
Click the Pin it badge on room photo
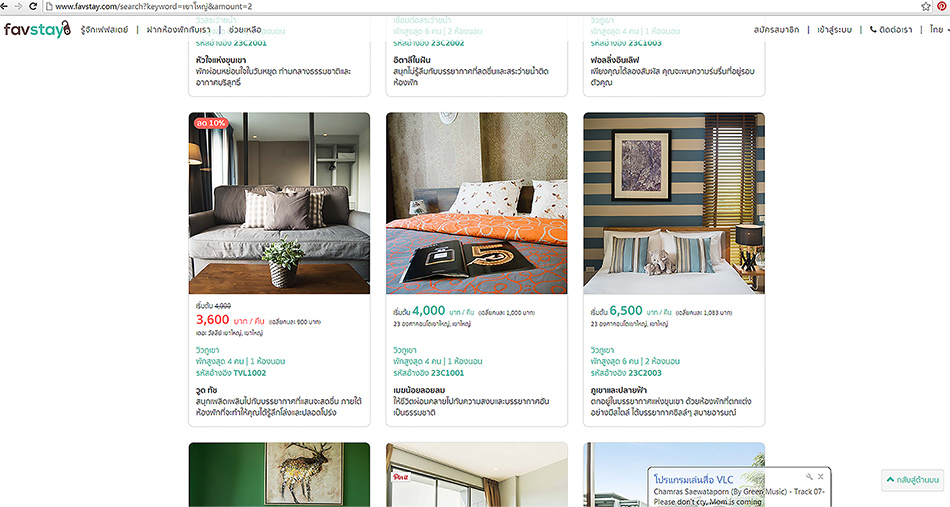pyautogui.click(x=400, y=477)
